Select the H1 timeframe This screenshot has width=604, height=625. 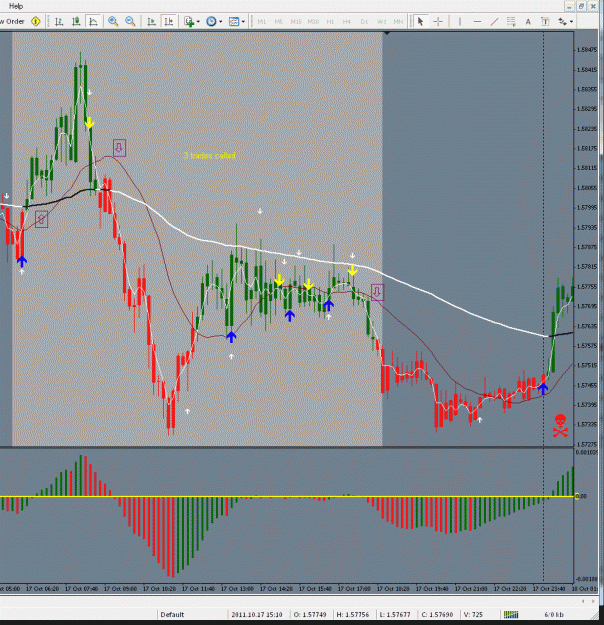tap(330, 22)
